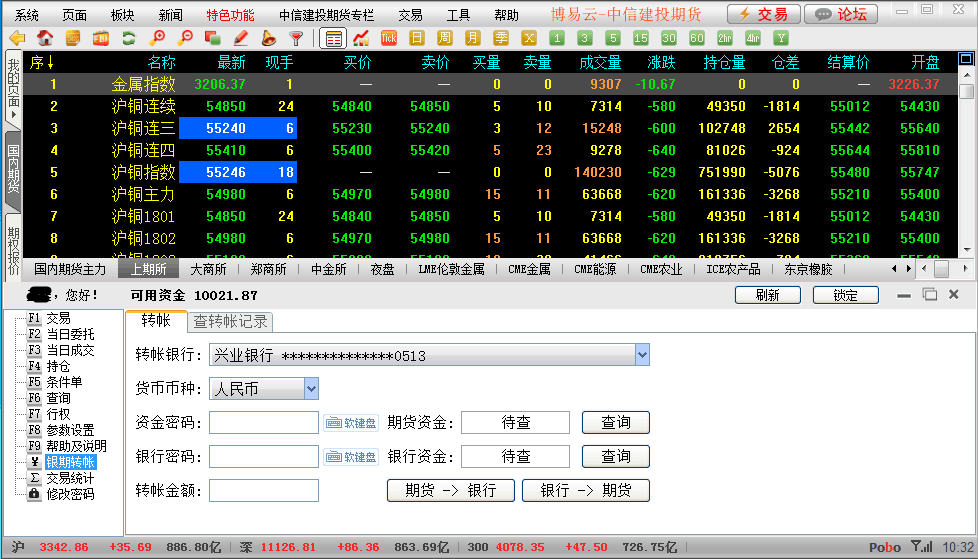
Task: Select the daily 日 chart period icon
Action: [x=417, y=38]
